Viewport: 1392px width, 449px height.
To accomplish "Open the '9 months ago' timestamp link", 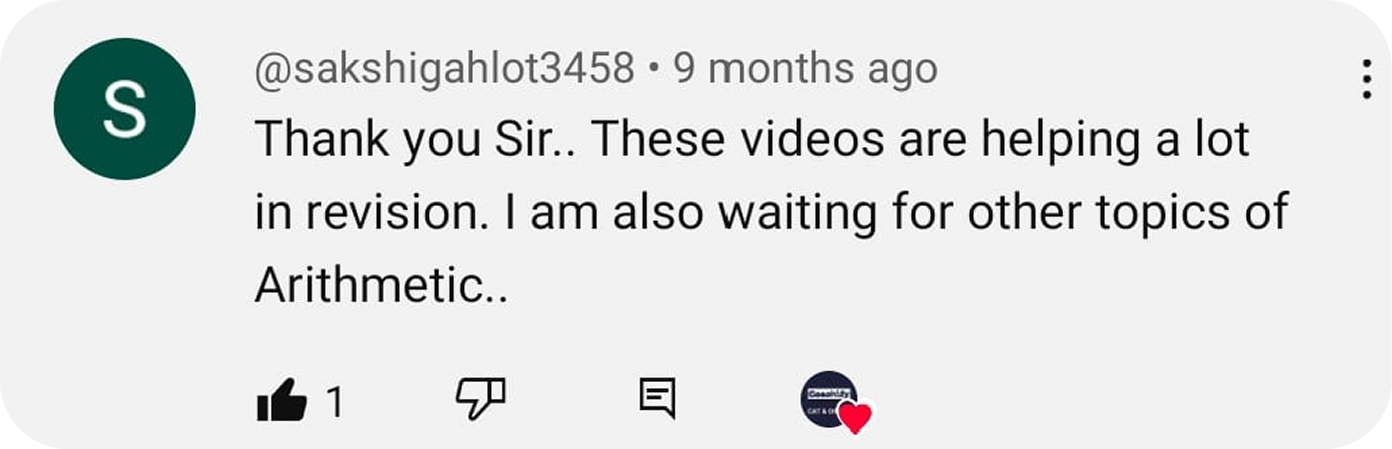I will coord(805,69).
